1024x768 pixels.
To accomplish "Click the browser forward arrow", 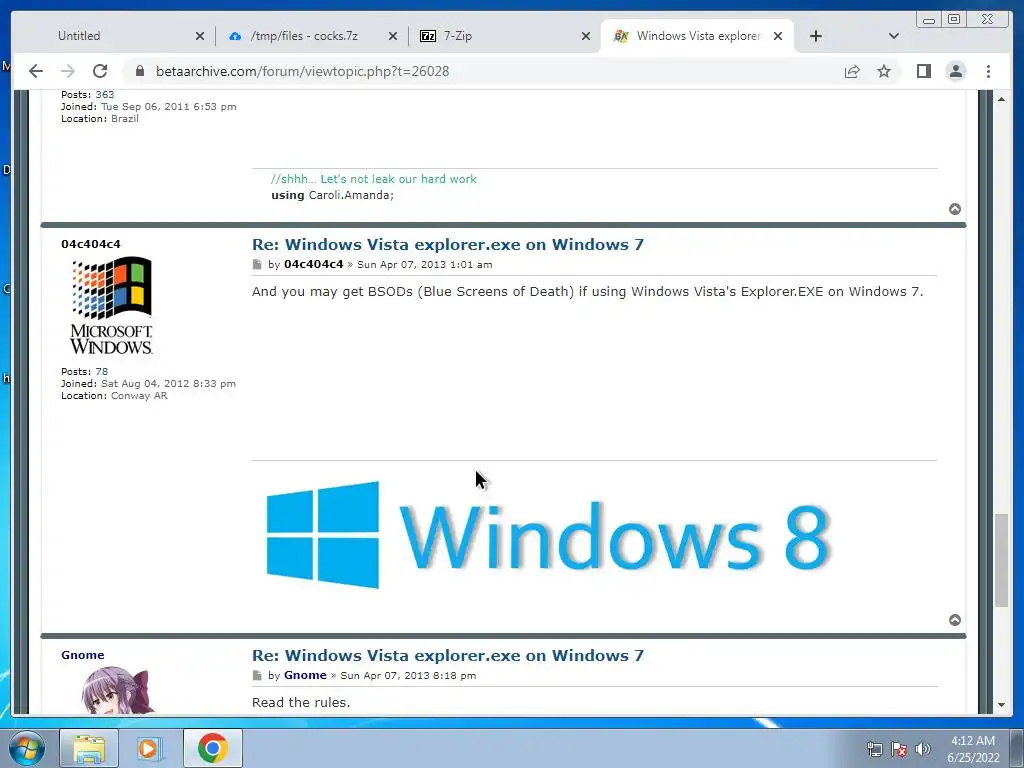I will click(x=68, y=71).
